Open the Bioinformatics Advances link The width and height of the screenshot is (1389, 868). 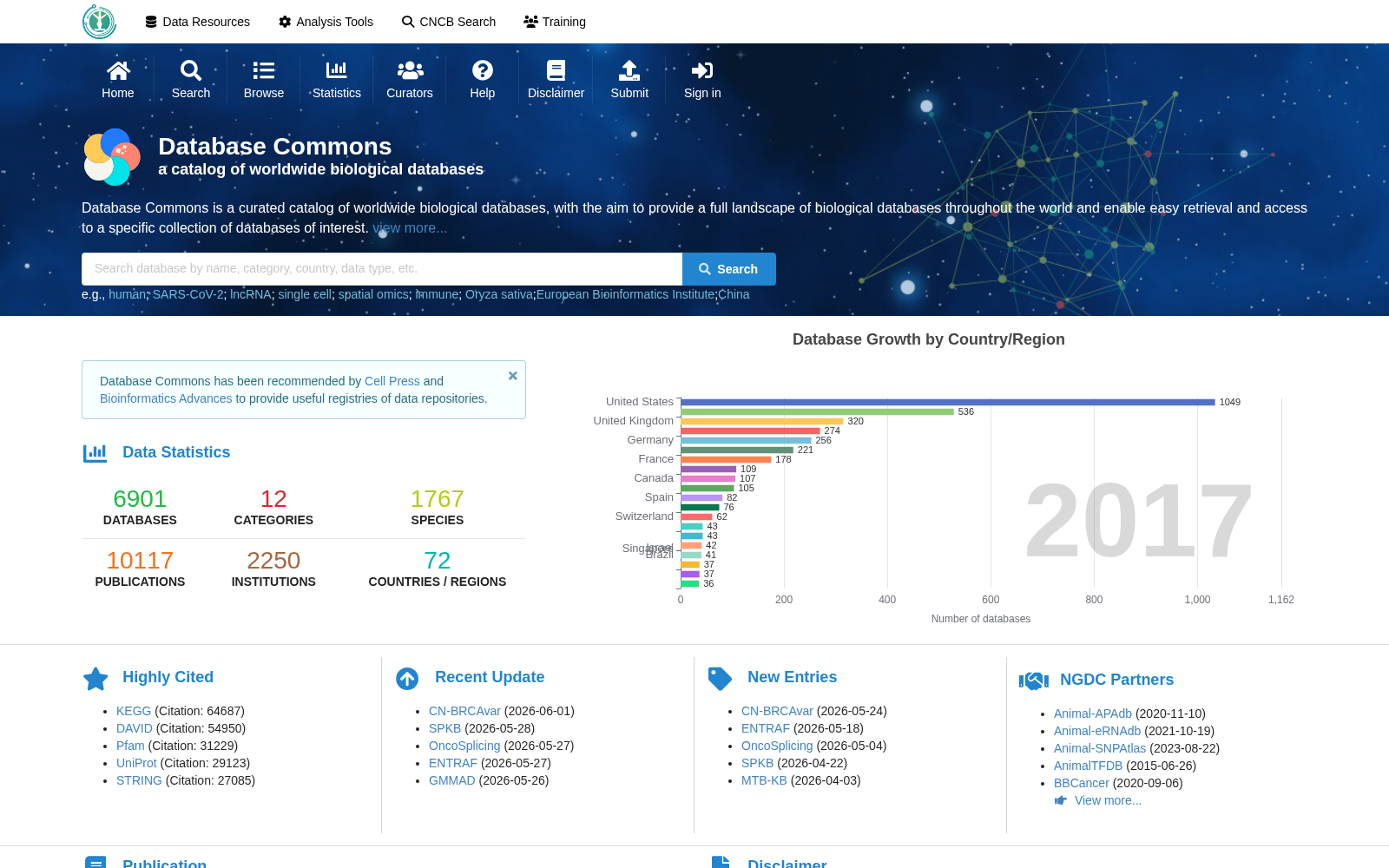click(x=166, y=398)
